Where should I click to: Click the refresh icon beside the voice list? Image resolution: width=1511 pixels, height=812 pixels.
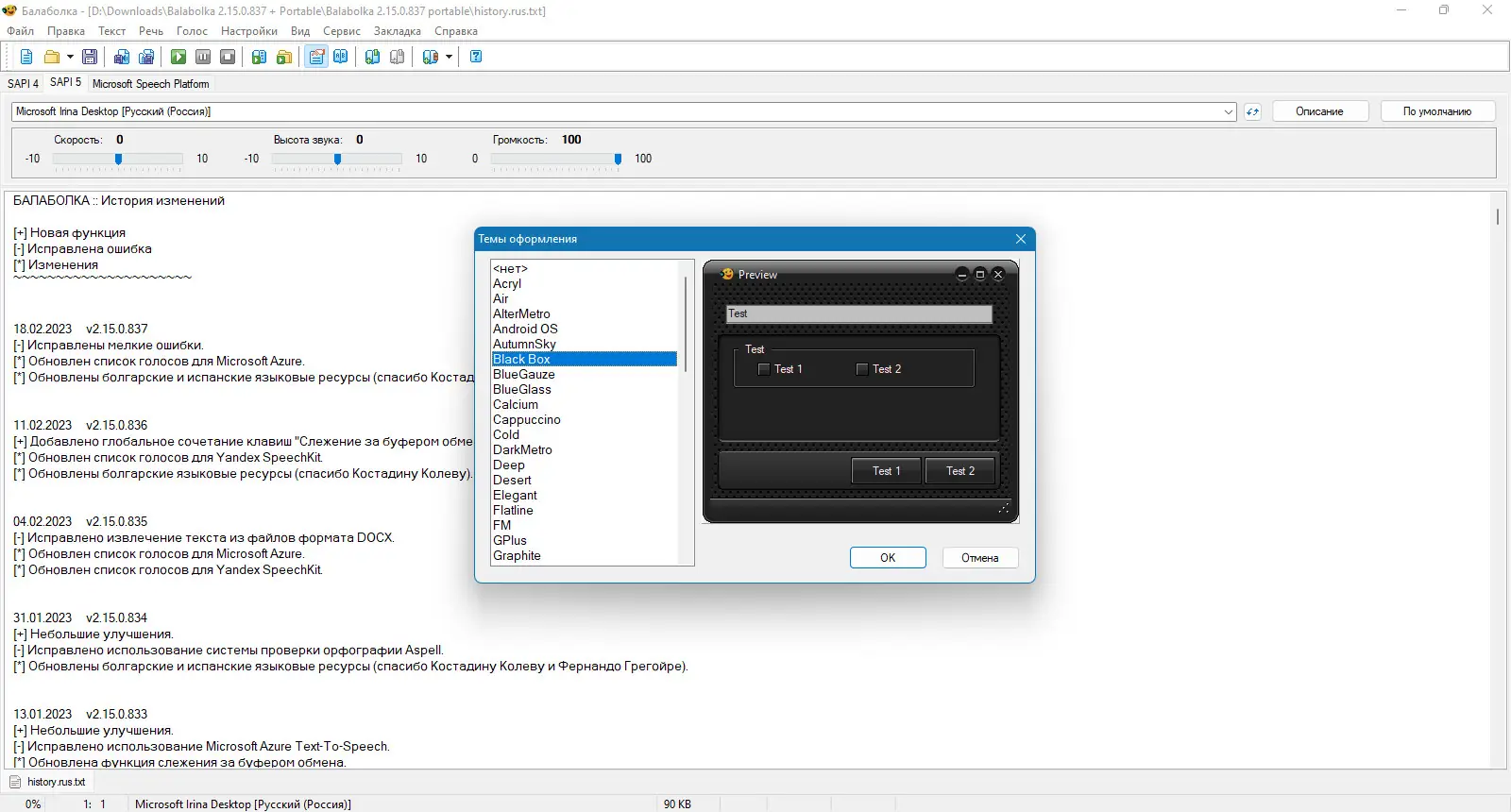point(1252,111)
